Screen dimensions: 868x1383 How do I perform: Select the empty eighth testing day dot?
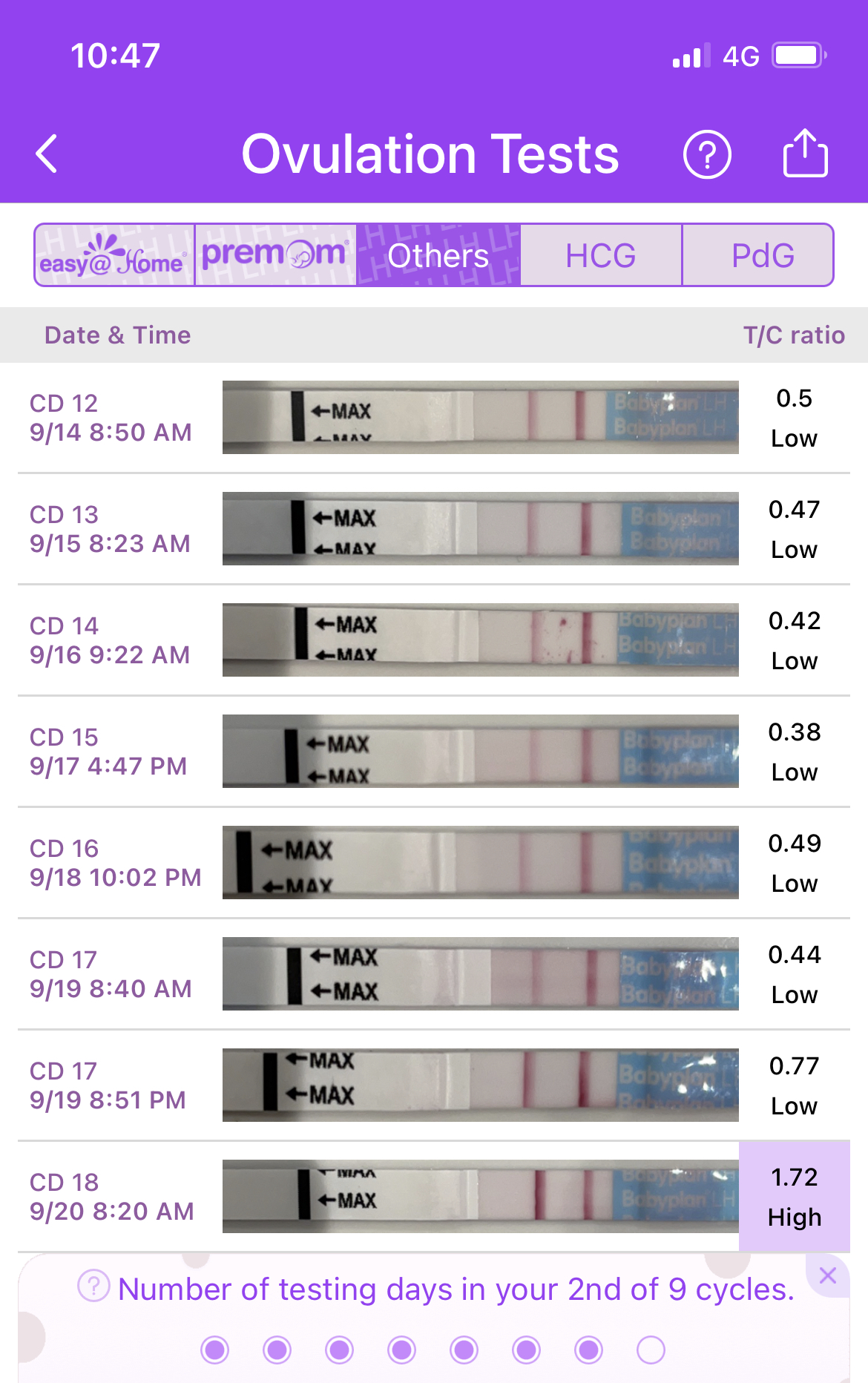click(651, 1350)
